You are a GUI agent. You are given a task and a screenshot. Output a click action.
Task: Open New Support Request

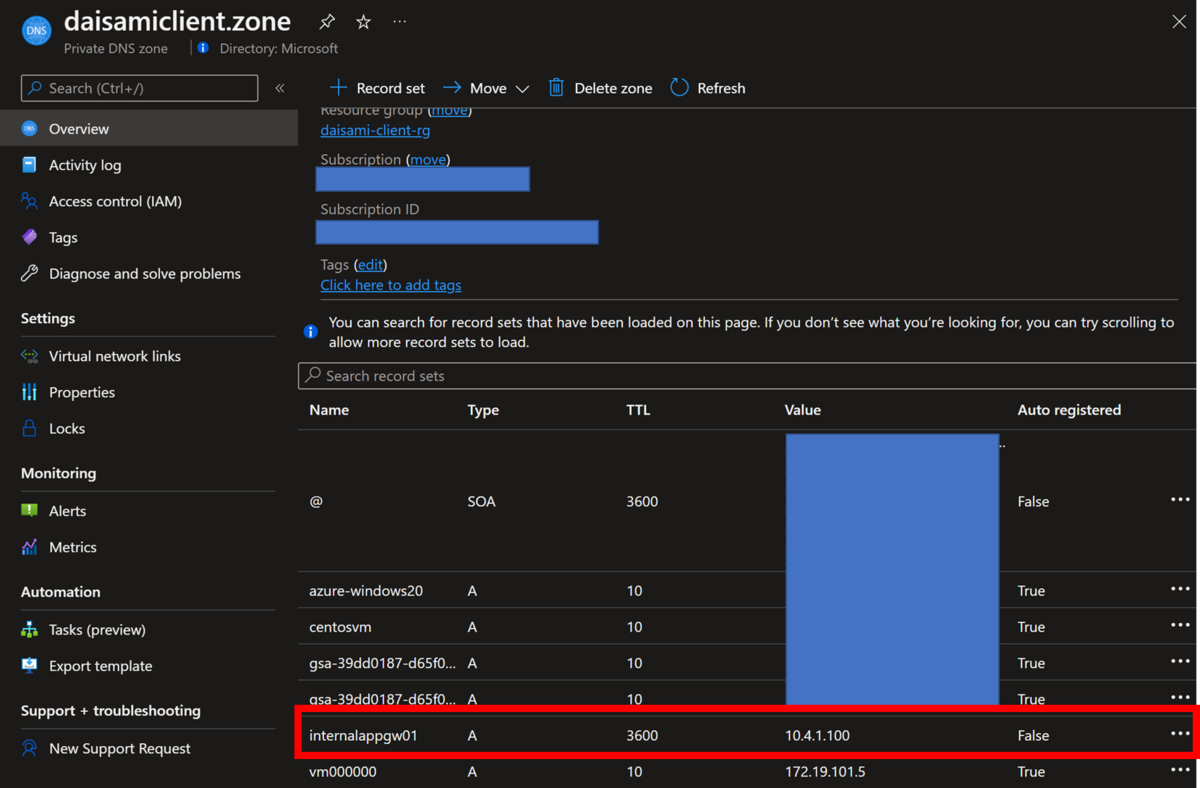[120, 748]
